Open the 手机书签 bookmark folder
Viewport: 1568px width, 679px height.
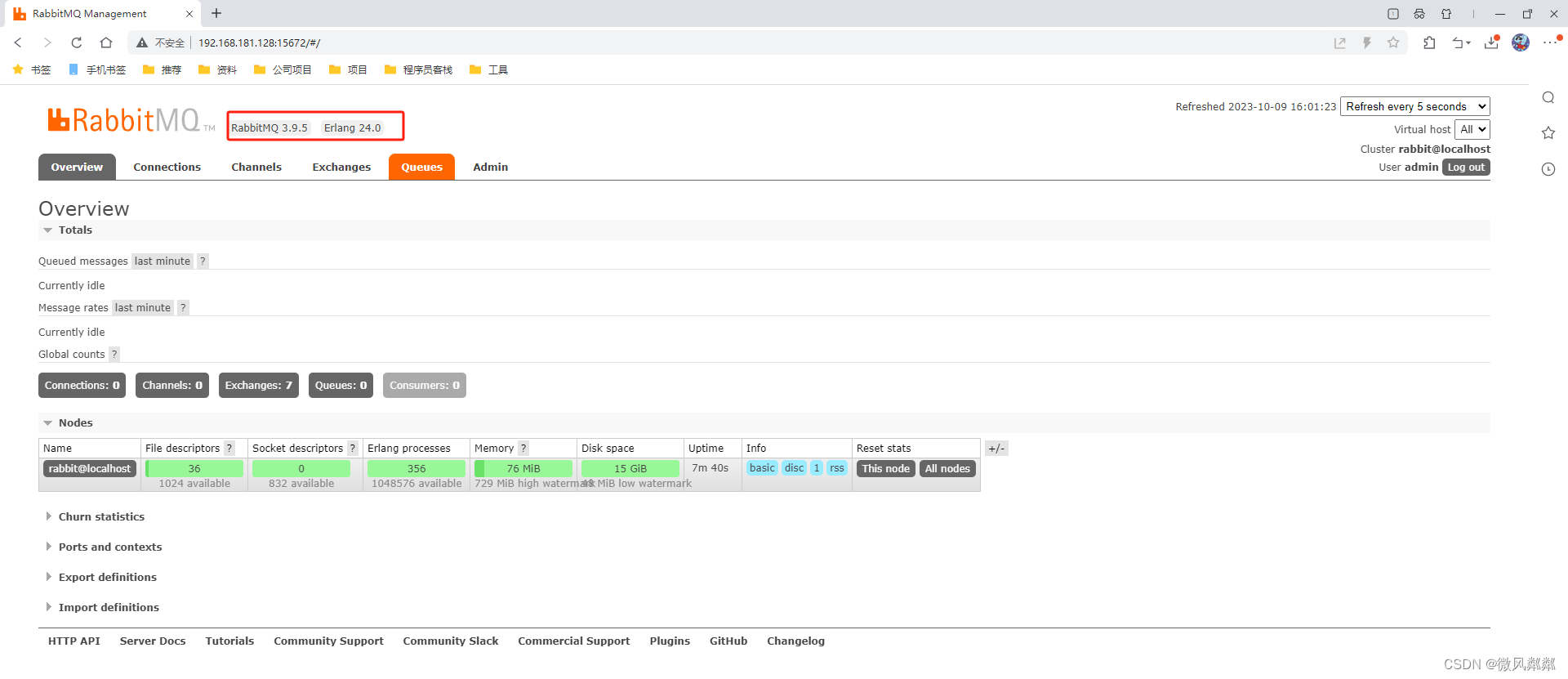tap(97, 70)
